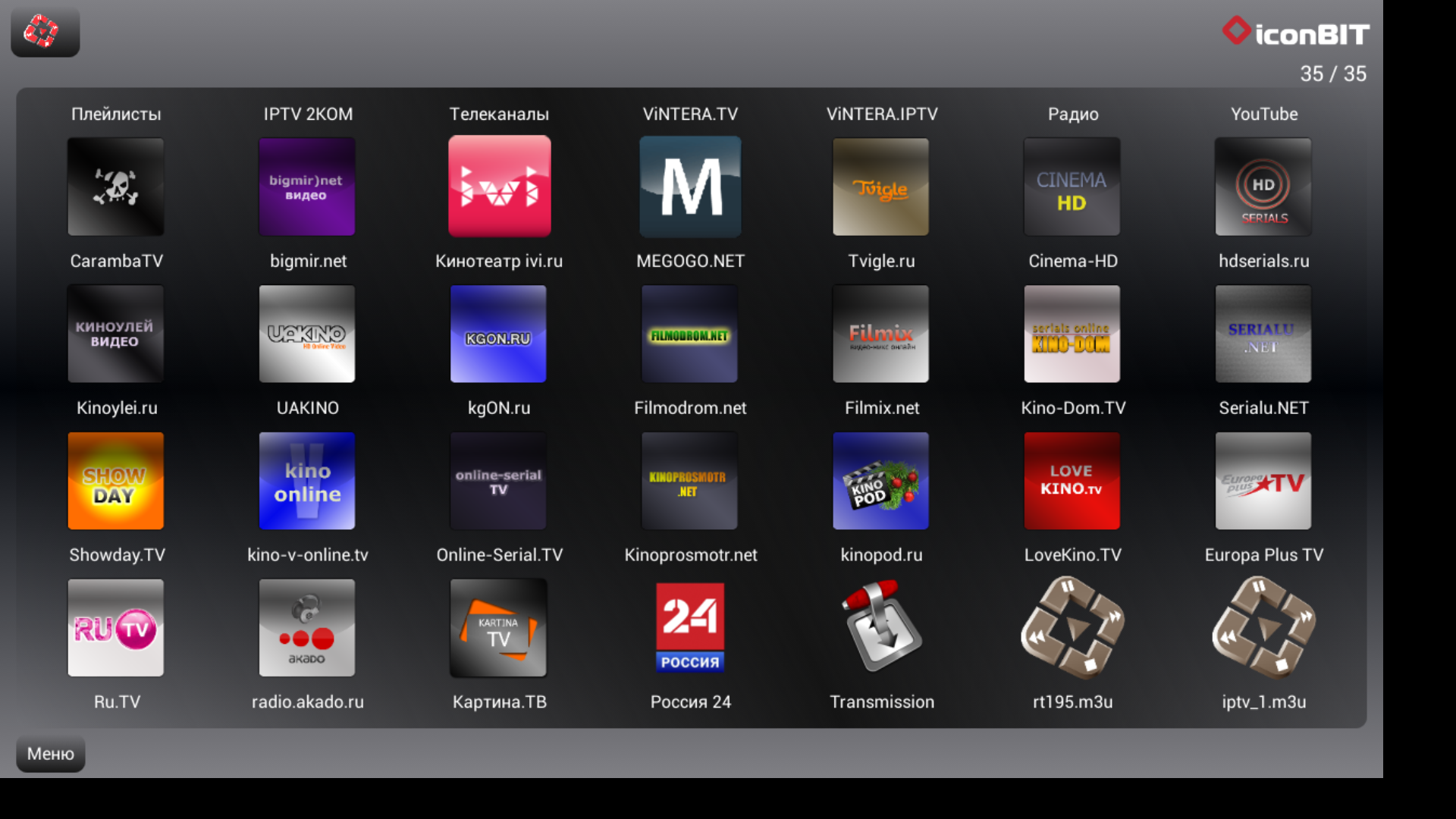Click the Меню button

51,754
